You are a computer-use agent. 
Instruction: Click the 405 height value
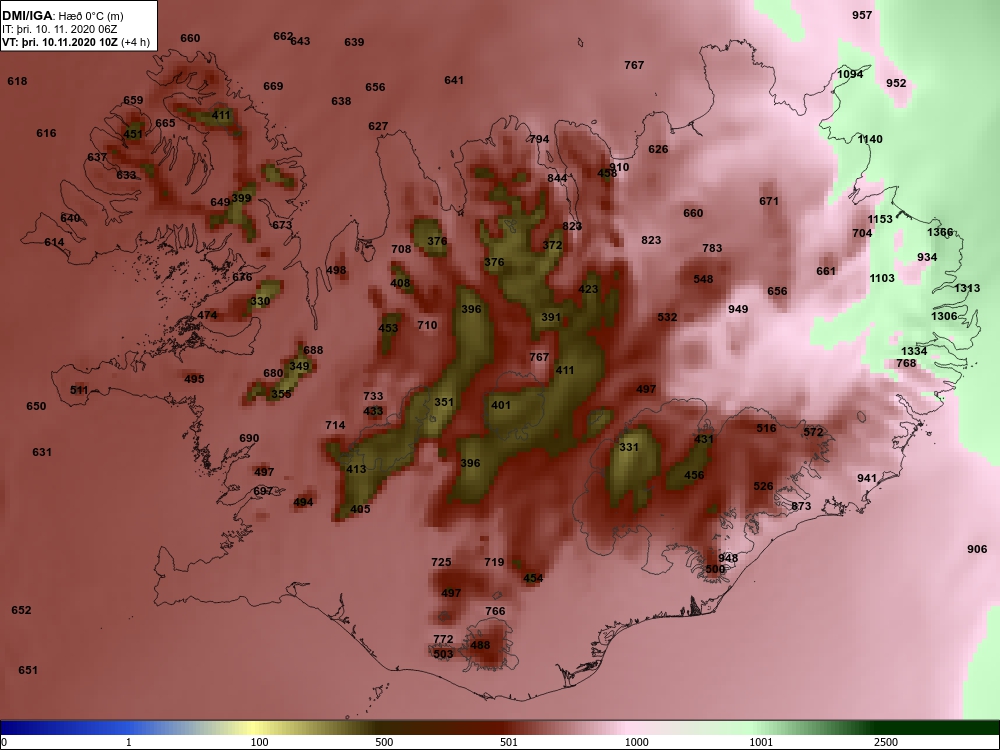[x=360, y=509]
